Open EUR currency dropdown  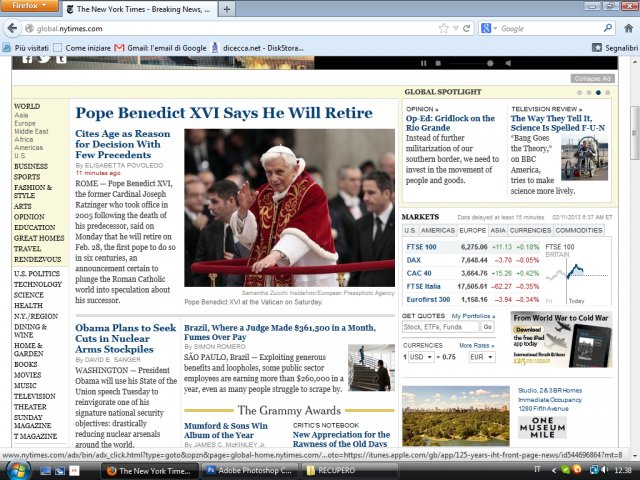(x=482, y=357)
